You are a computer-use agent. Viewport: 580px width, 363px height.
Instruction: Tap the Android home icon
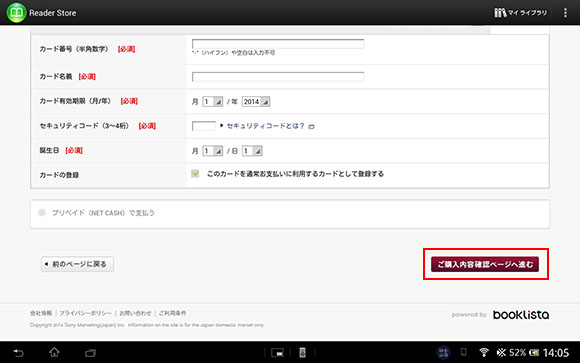[x=54, y=352]
